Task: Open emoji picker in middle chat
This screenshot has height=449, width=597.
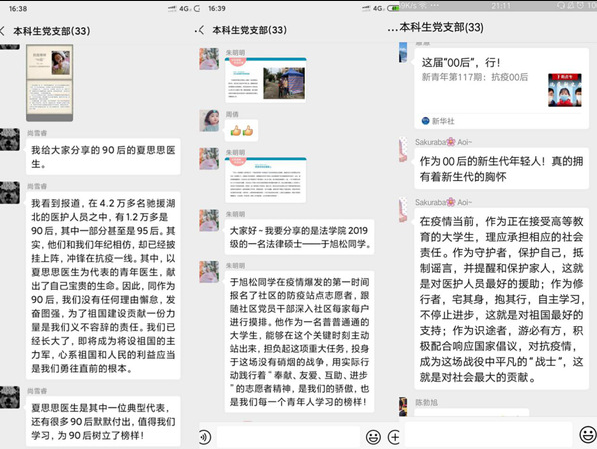Action: click(x=373, y=436)
